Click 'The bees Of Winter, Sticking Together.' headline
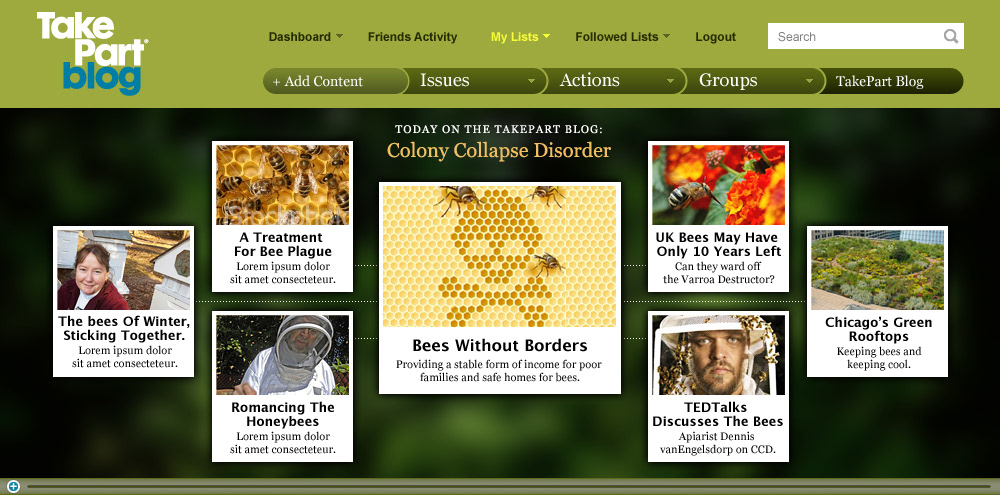Viewport: 1000px width, 495px height. 124,329
